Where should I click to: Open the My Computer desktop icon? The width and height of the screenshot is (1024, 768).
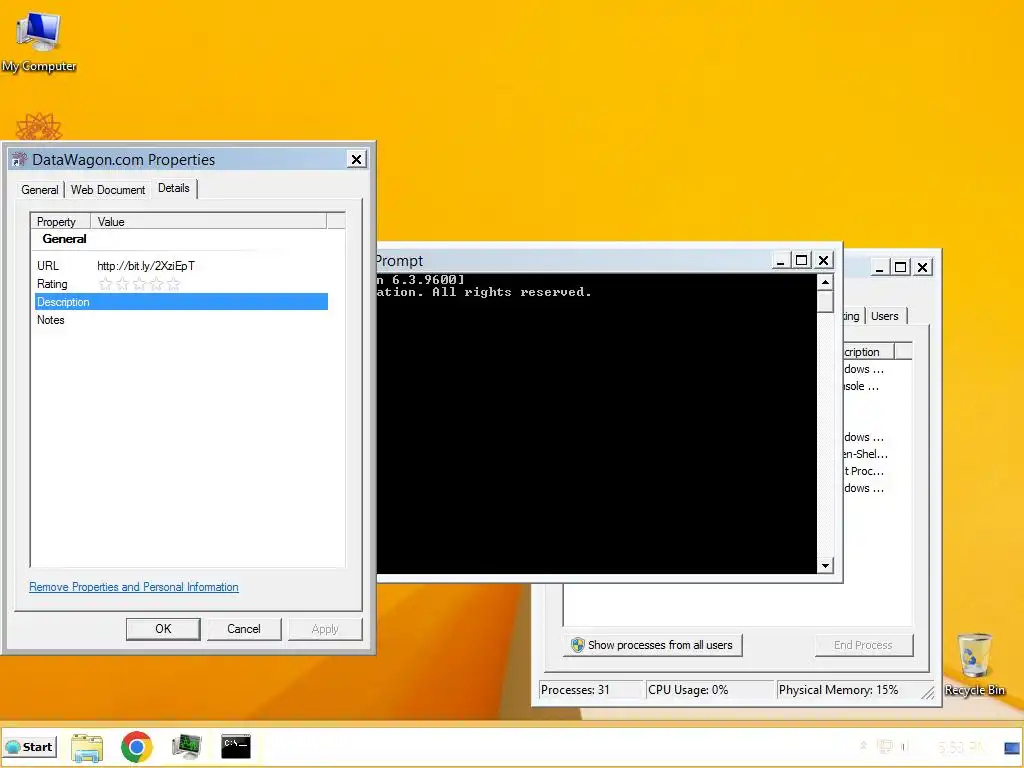(39, 42)
